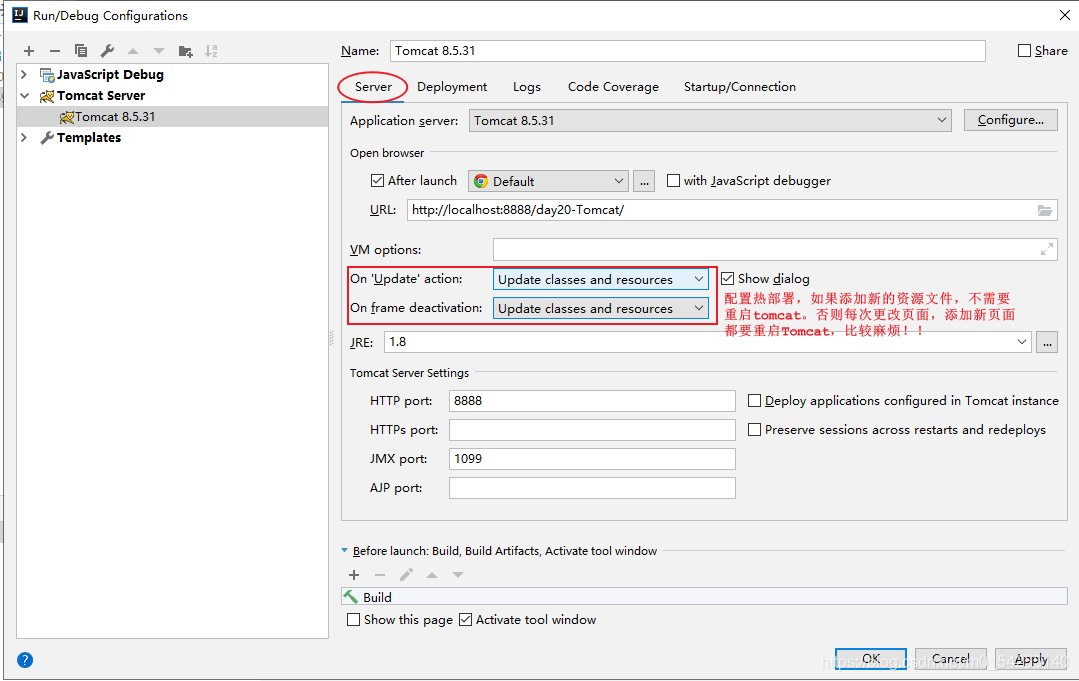Enable Preserve sessions across restarts checkbox
The image size is (1079, 681).
(x=754, y=430)
